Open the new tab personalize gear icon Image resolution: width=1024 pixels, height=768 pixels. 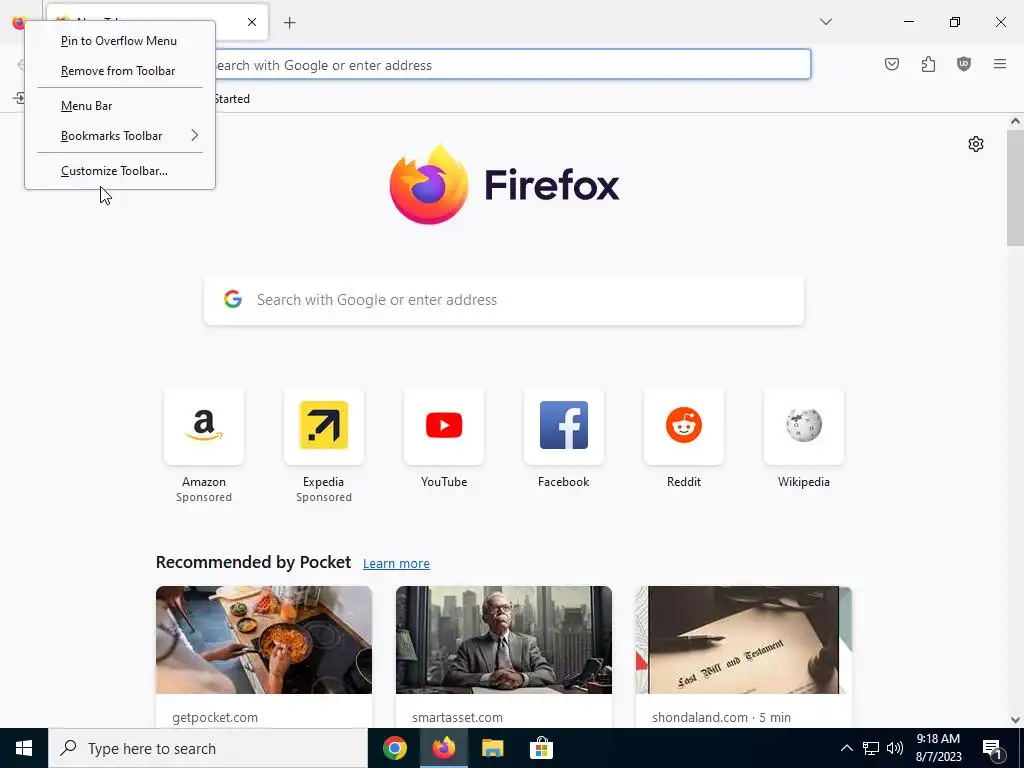[x=976, y=144]
